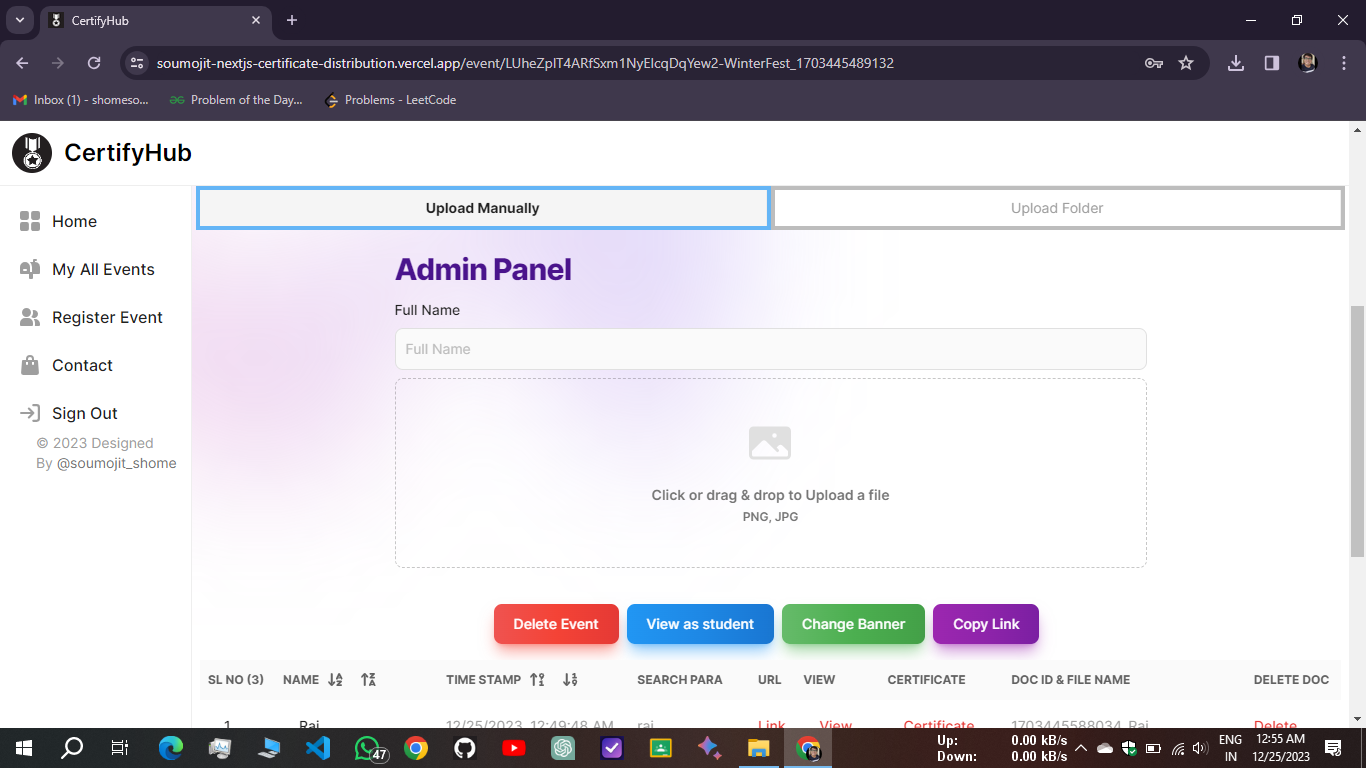Screen dimensions: 1366x768
Task: Open the Chrome three-dot menu
Action: click(1344, 63)
